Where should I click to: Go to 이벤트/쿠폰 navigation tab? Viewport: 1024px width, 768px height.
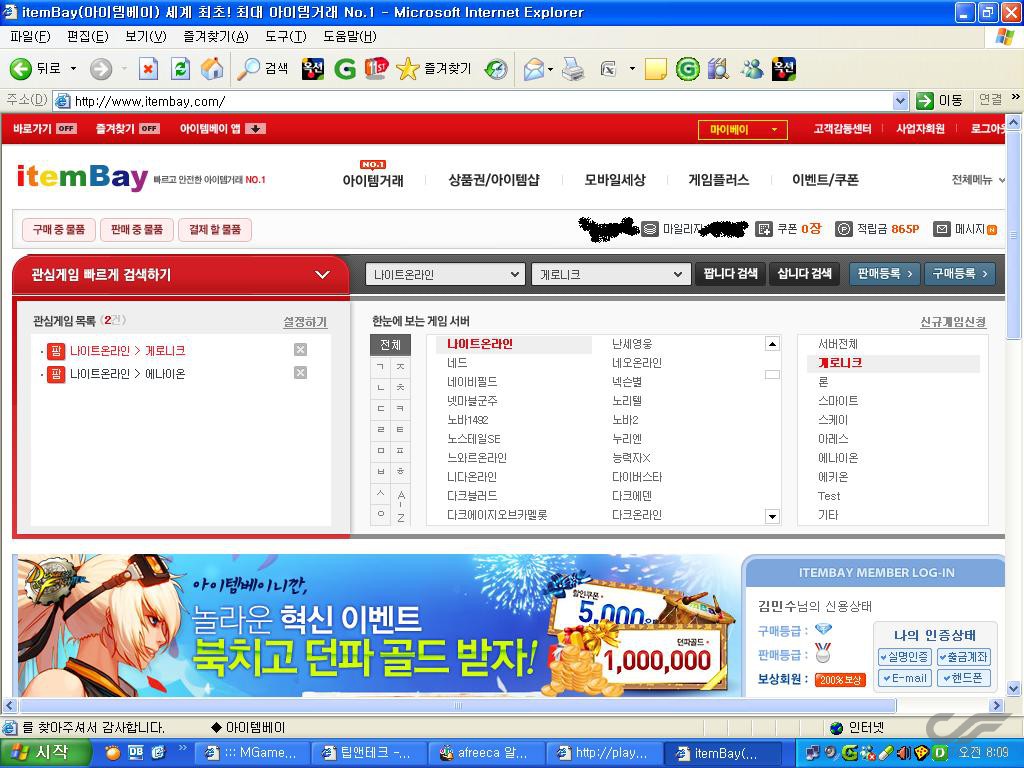825,180
